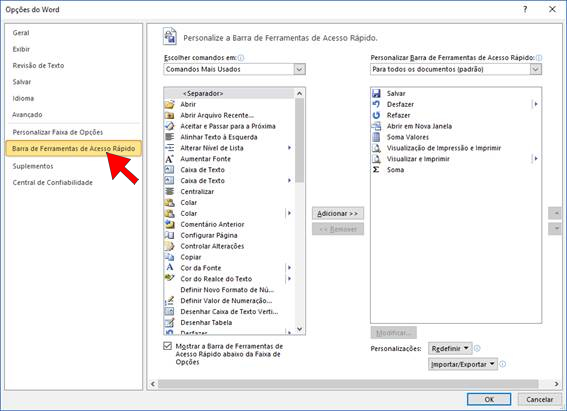Click commands list scrollbar up arrow
567x411 pixels.
point(299,94)
